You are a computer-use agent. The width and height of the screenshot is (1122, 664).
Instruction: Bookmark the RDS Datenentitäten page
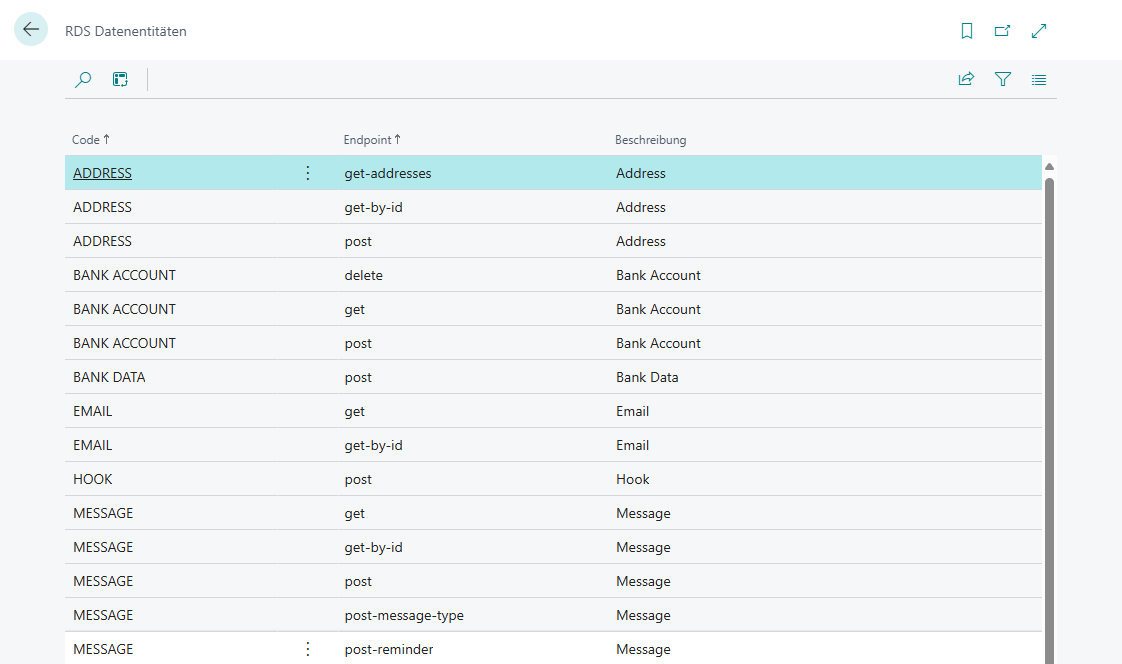click(x=966, y=31)
